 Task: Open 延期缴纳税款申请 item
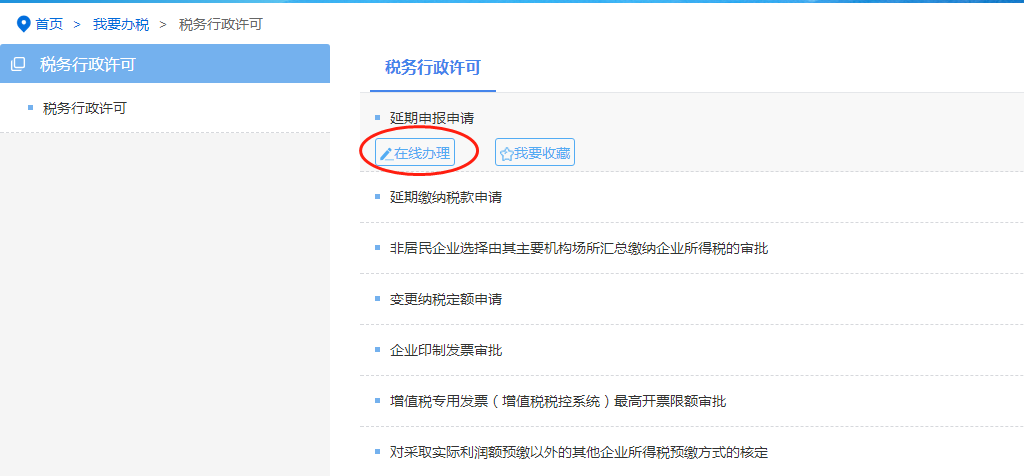point(446,197)
